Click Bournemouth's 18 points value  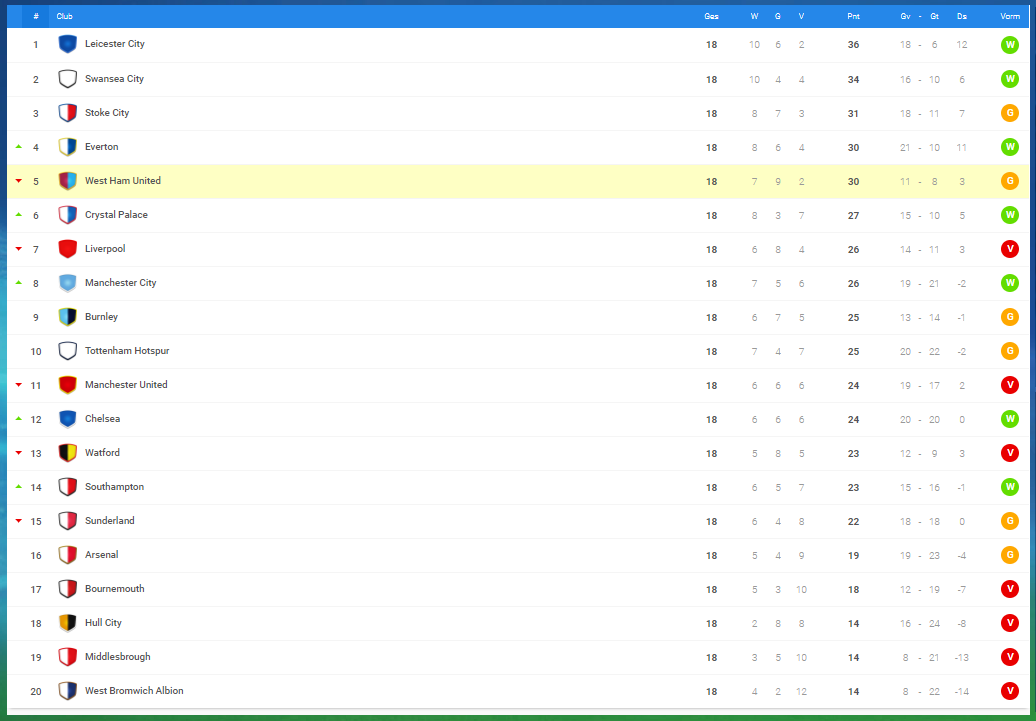click(x=854, y=589)
